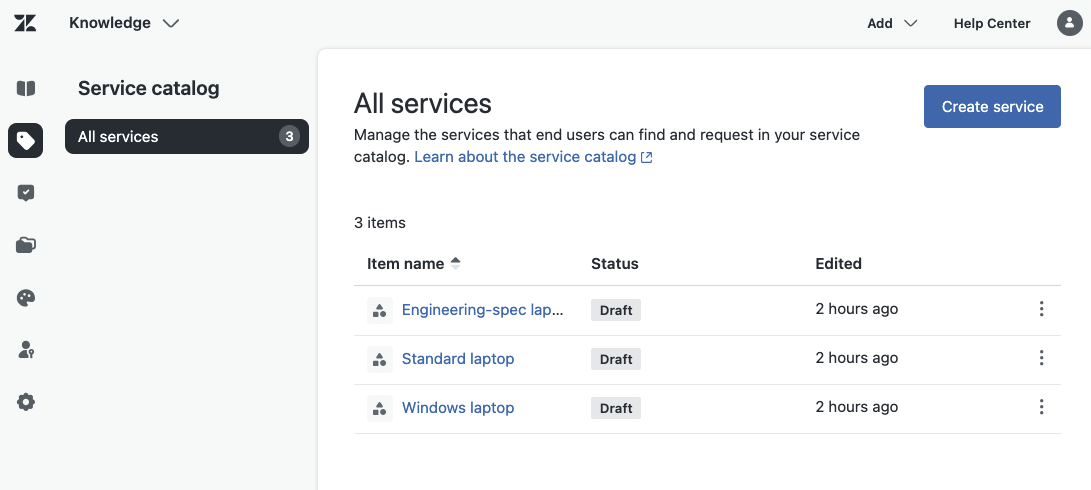The height and width of the screenshot is (490, 1091).
Task: Open options menu for Windows laptop
Action: [1041, 407]
